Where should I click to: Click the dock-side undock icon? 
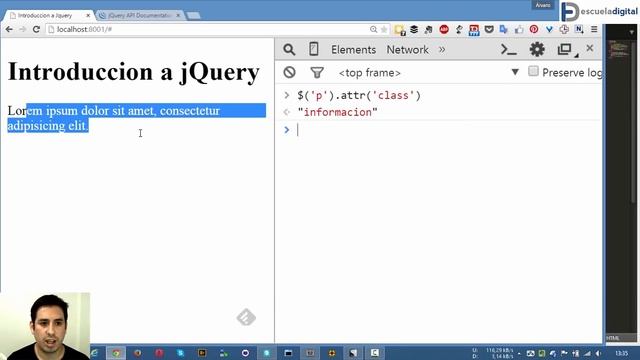[x=565, y=49]
